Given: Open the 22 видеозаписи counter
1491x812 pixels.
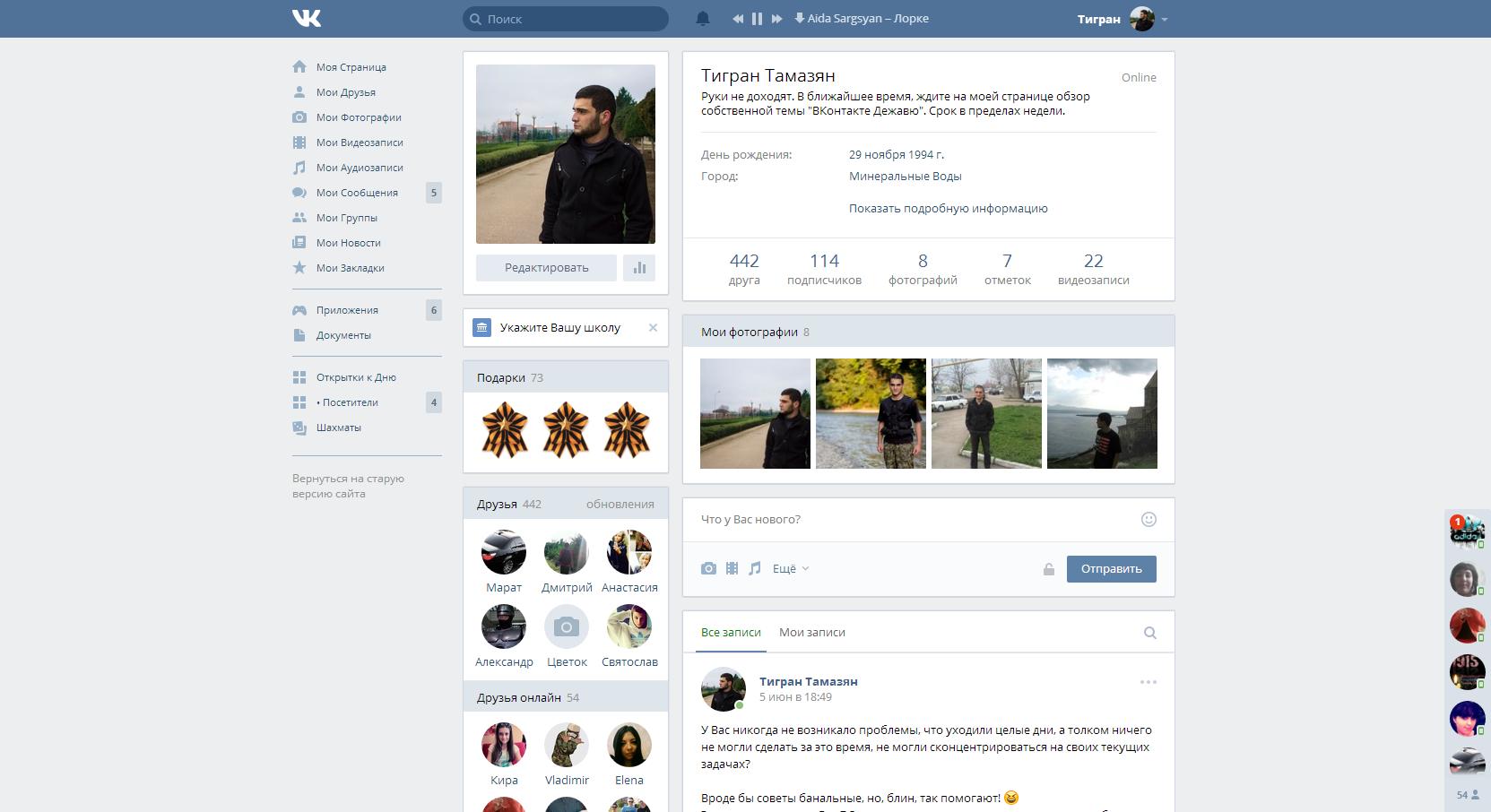Looking at the screenshot, I should [x=1094, y=269].
